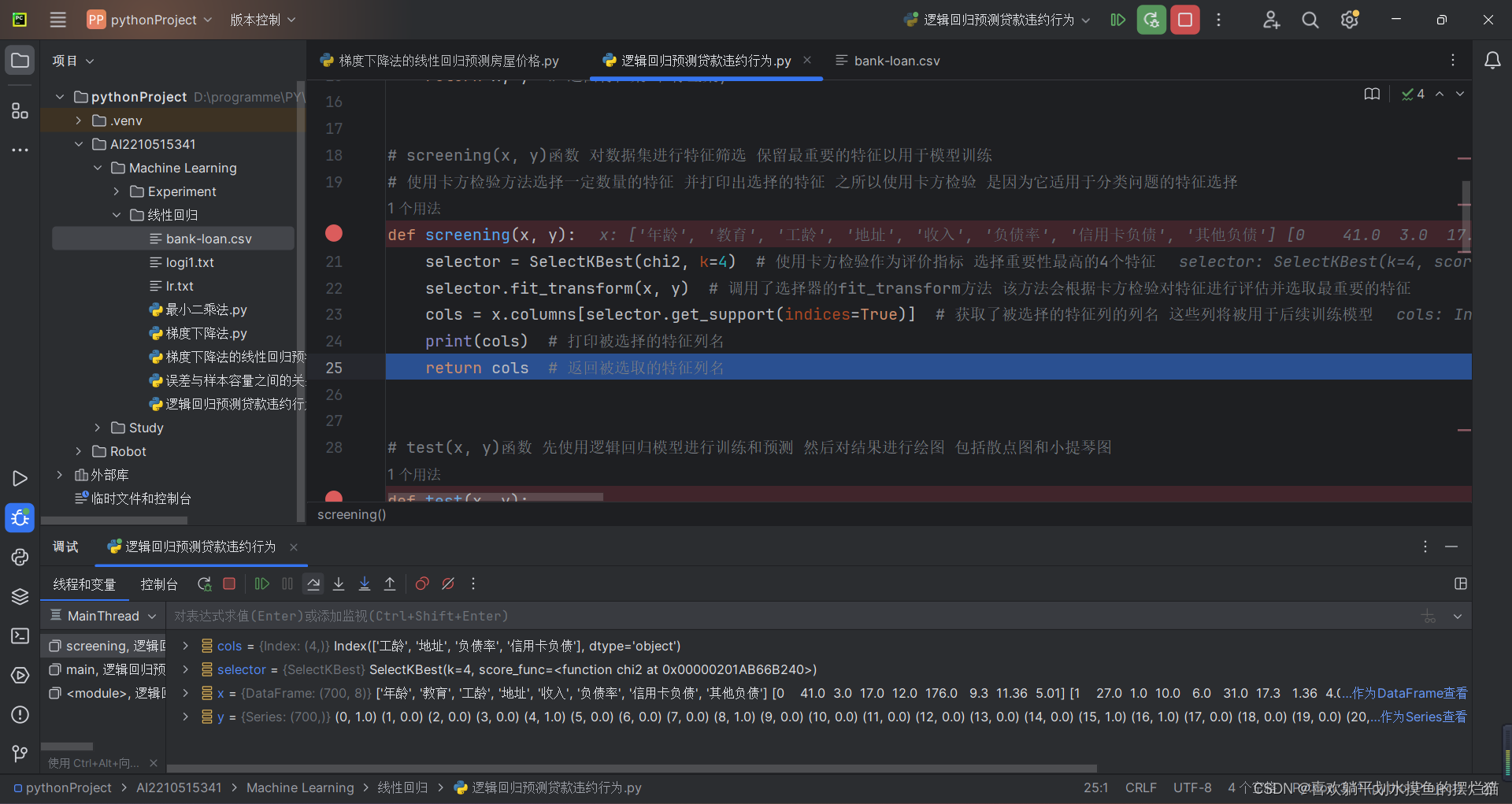Select screening frame in call stack
Viewport: 1512px width, 804px height.
point(104,646)
